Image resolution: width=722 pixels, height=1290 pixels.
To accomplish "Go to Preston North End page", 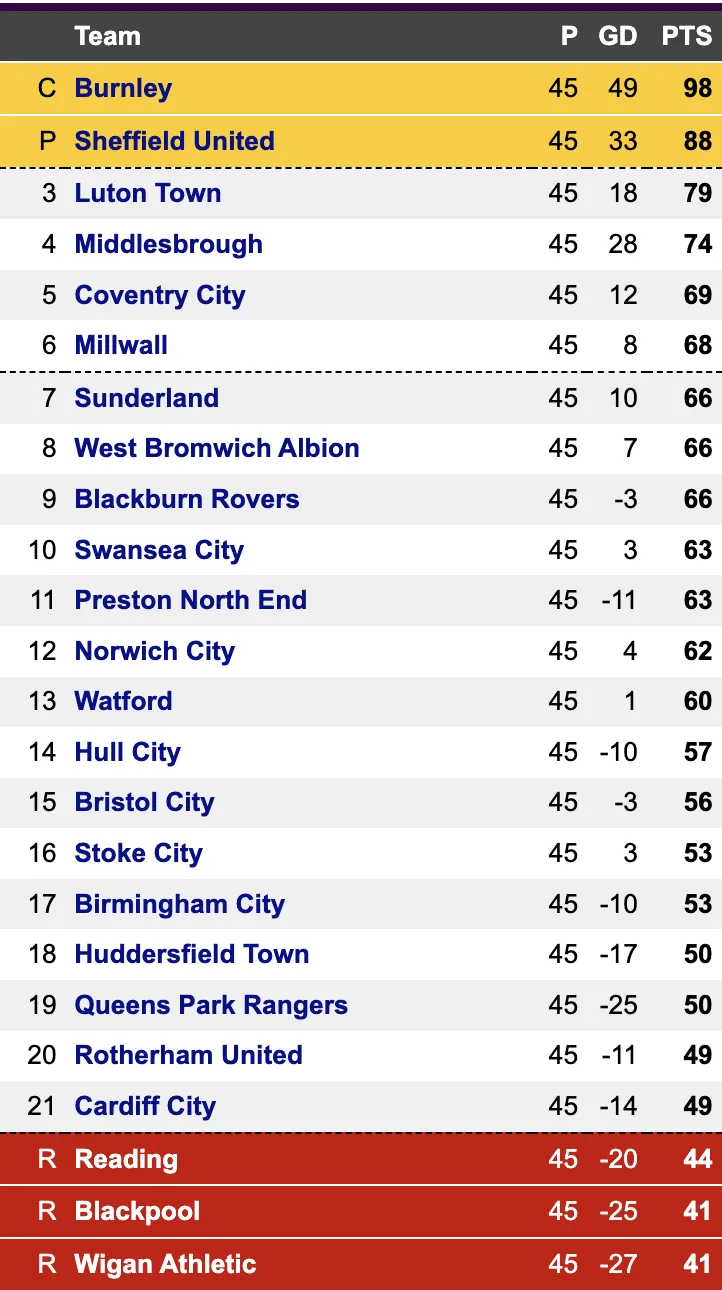I will coord(190,600).
